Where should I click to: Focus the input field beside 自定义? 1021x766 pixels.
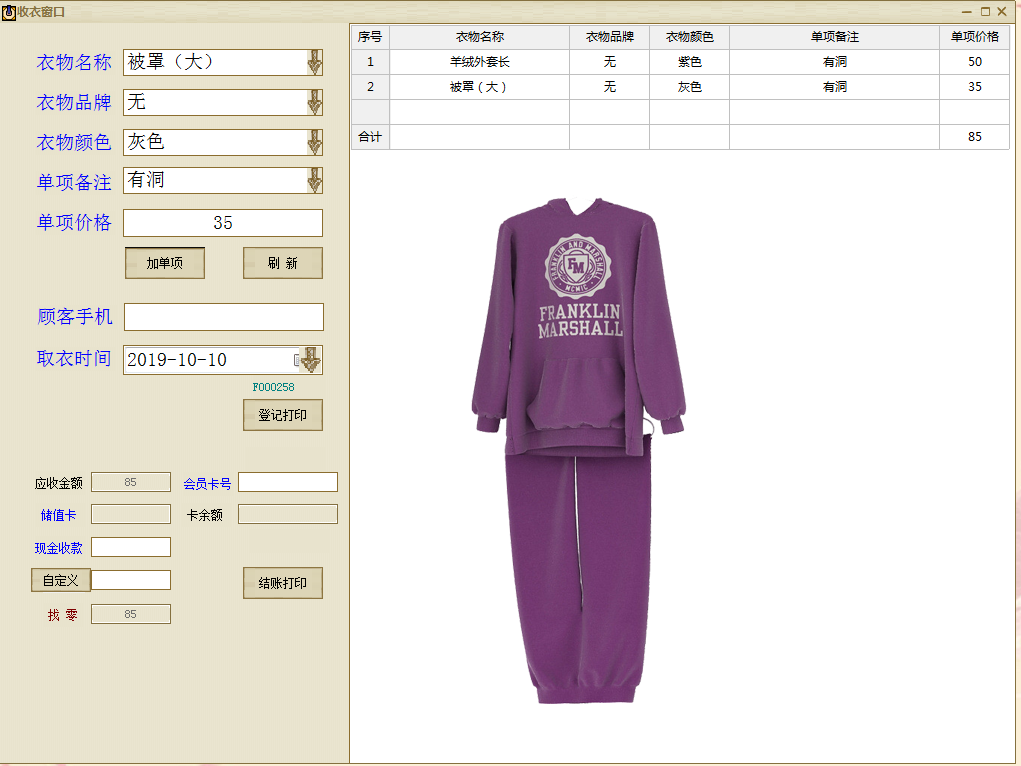coord(131,580)
